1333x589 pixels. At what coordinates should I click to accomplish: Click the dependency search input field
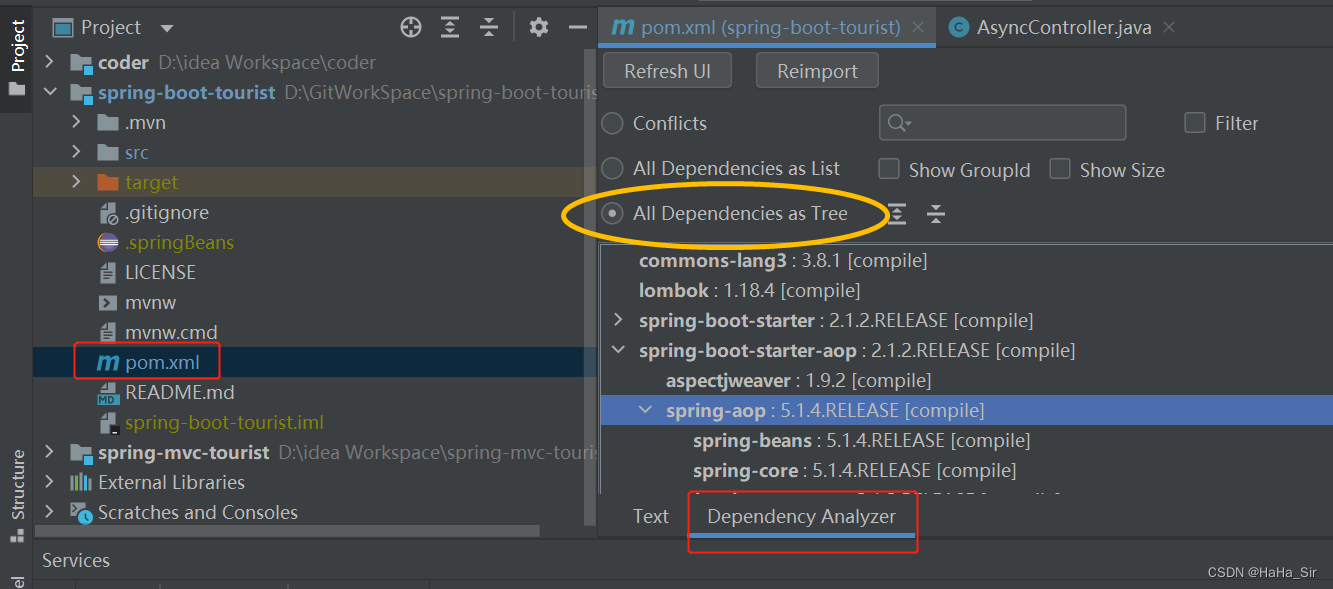point(1003,123)
